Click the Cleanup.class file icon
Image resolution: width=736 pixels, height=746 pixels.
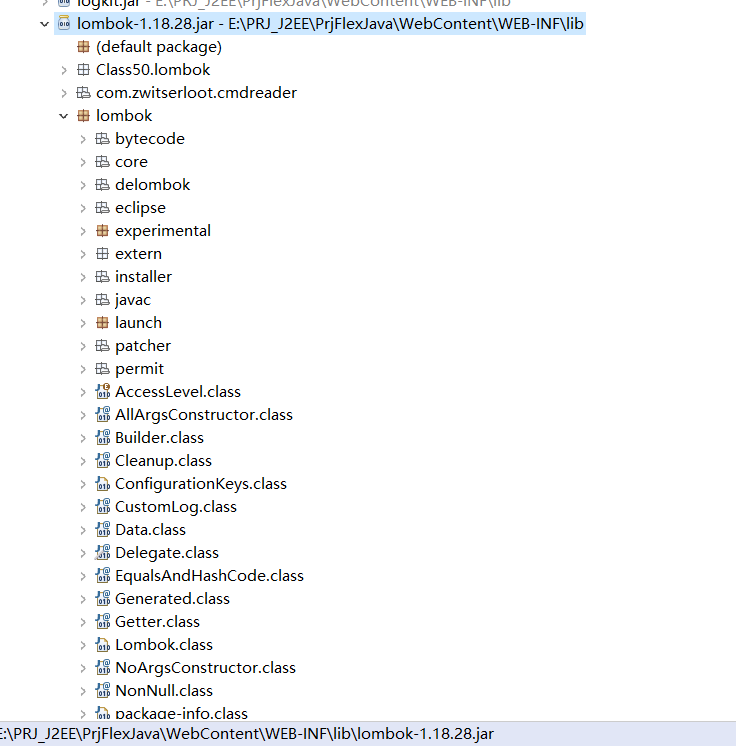(103, 460)
